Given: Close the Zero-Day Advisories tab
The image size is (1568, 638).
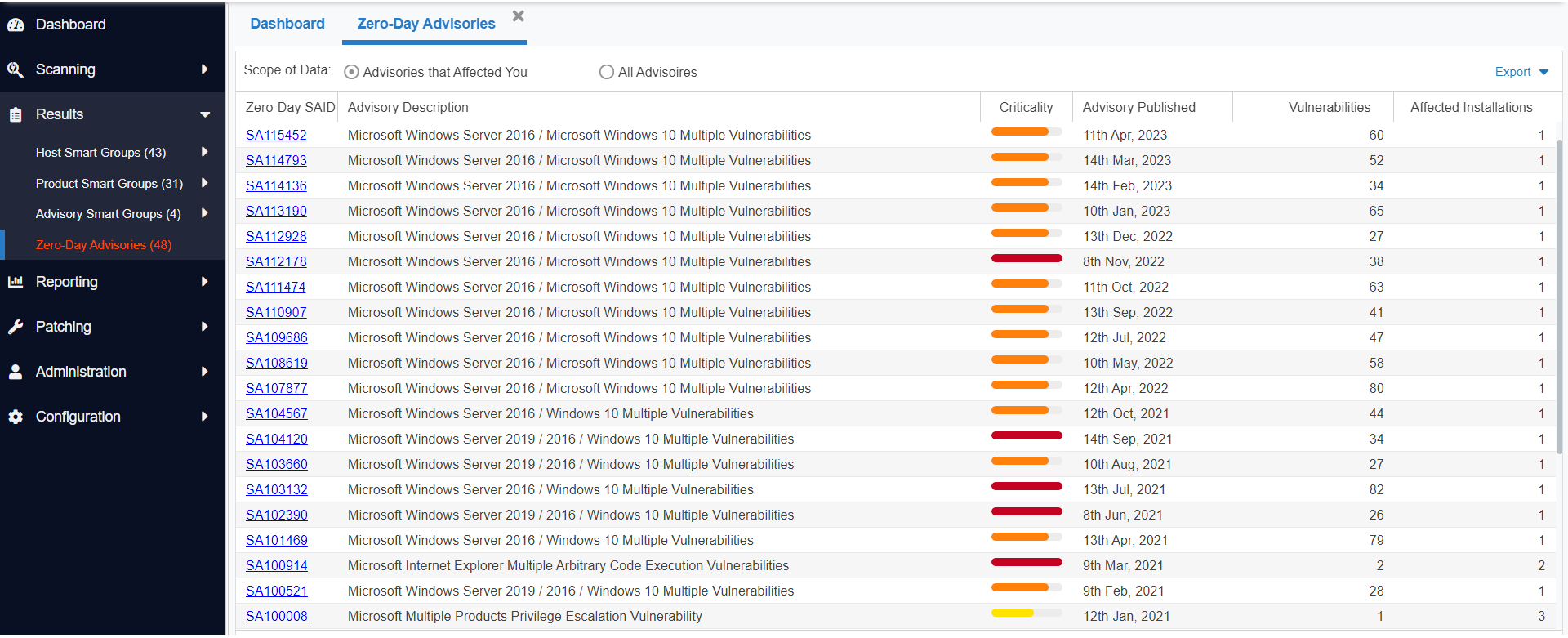Looking at the screenshot, I should coord(518,16).
